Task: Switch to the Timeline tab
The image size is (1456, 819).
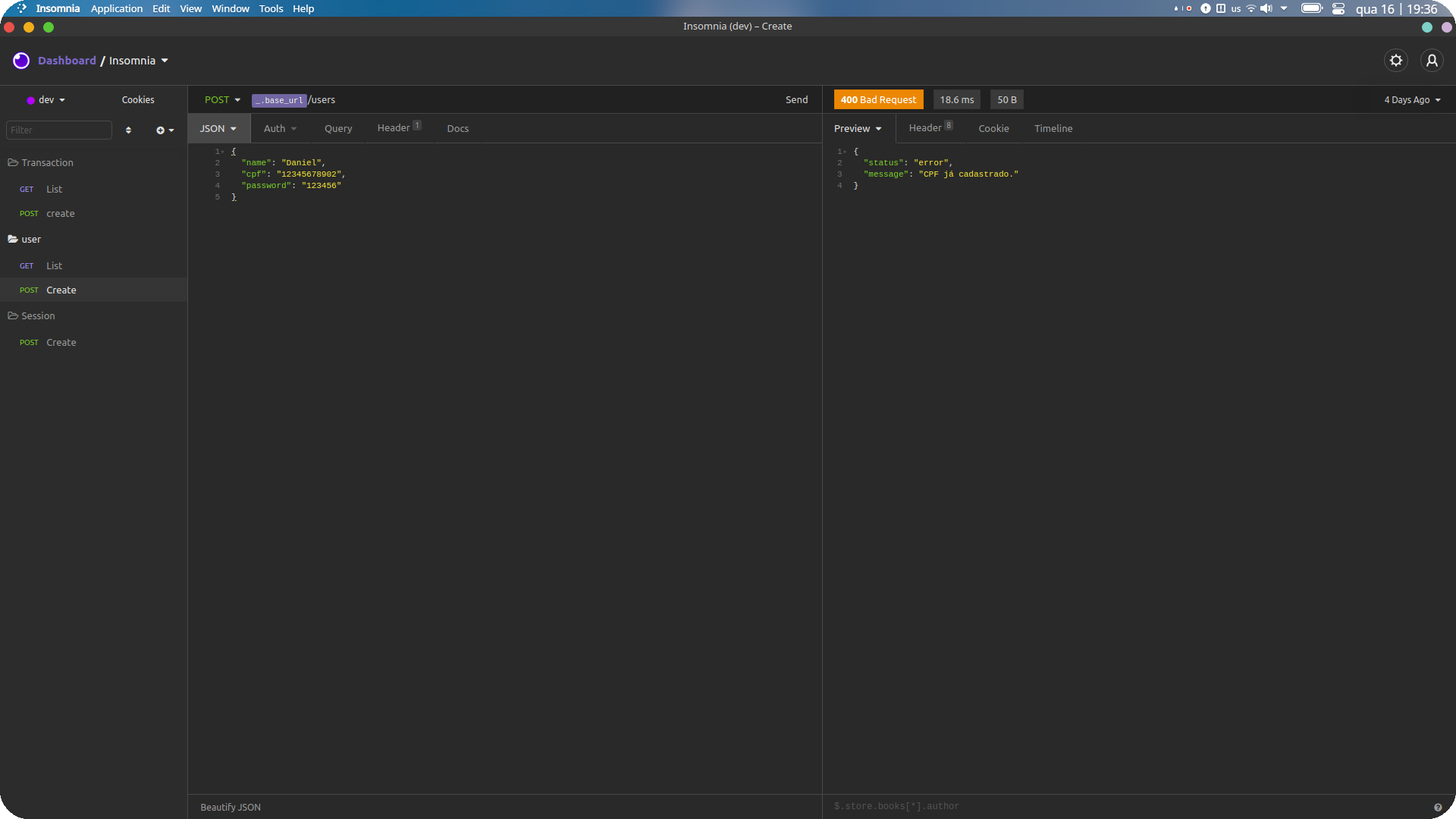Action: (1053, 128)
